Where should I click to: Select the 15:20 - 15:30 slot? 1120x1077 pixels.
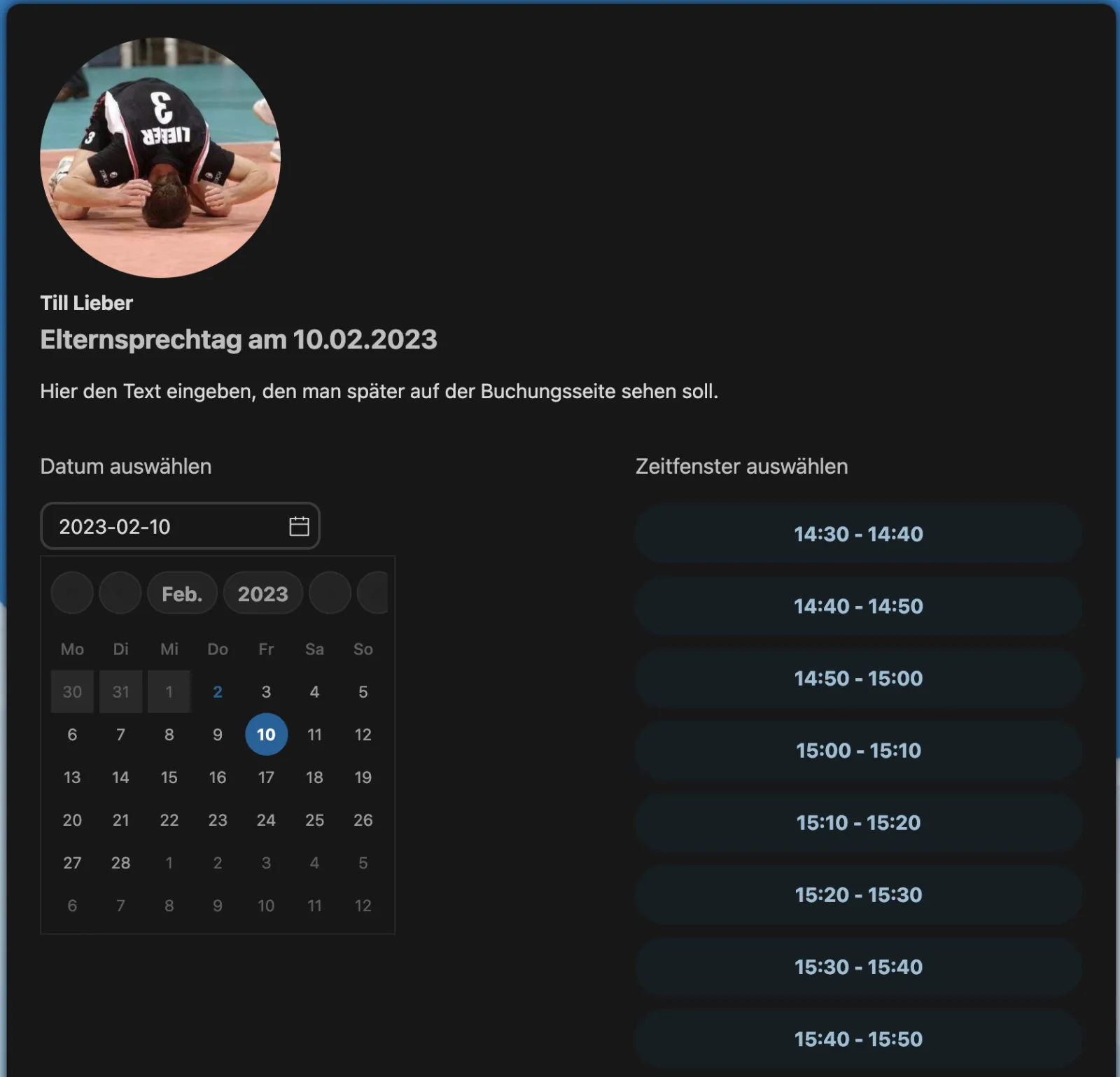pos(858,894)
